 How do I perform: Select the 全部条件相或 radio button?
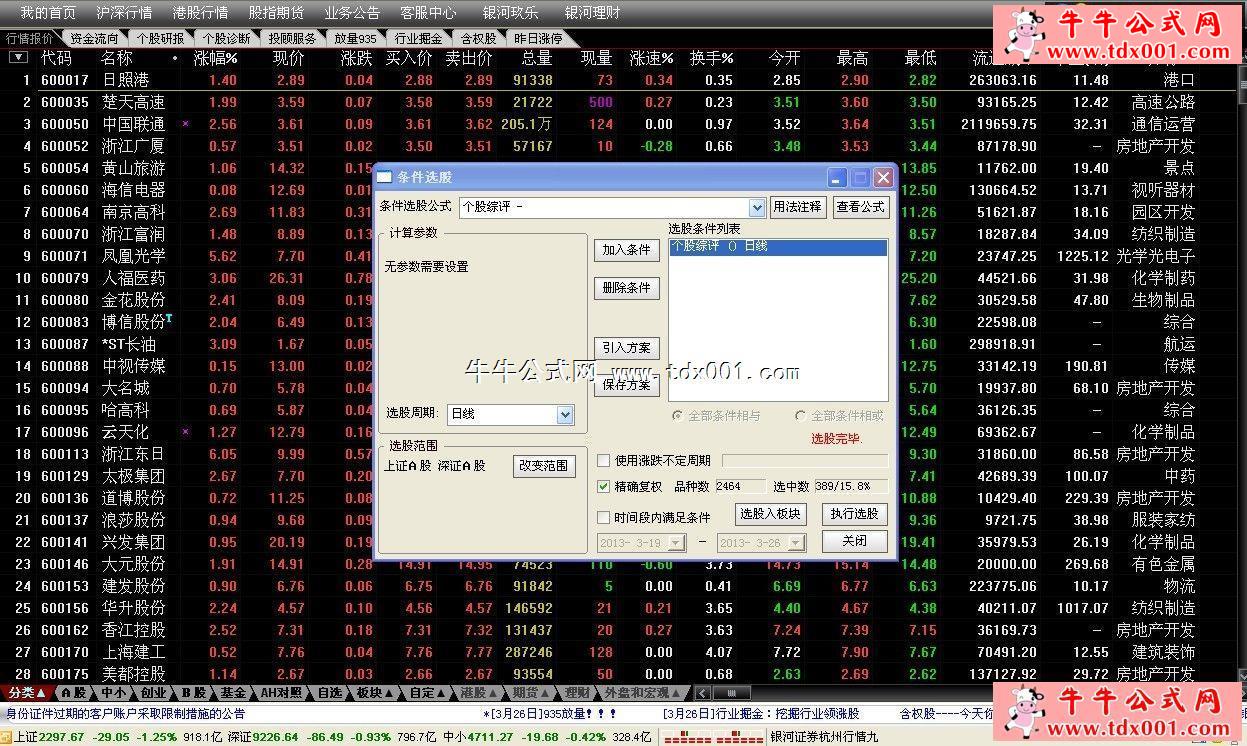[801, 416]
